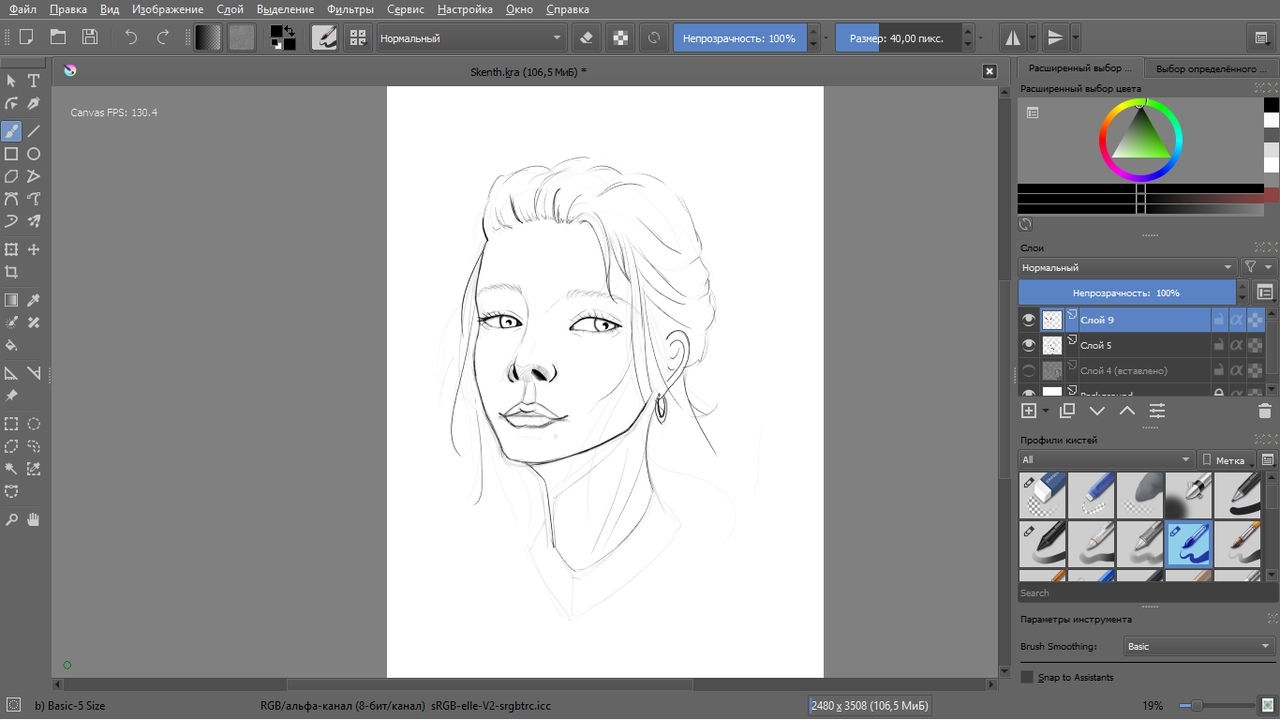Screen dimensions: 1280x720
Task: Select the Fill bucket tool
Action: [x=11, y=345]
